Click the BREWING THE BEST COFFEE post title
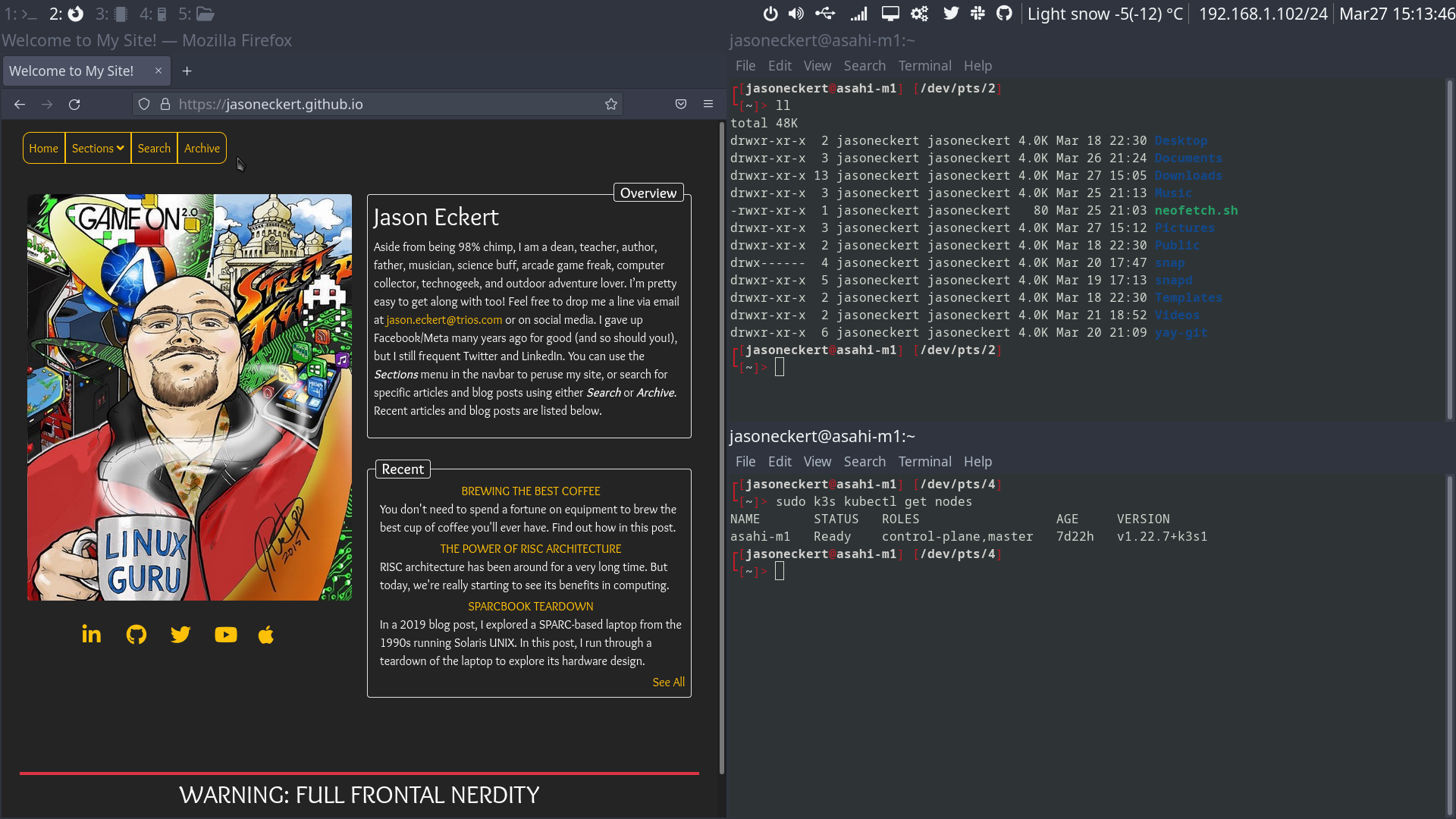The height and width of the screenshot is (819, 1456). (x=530, y=491)
